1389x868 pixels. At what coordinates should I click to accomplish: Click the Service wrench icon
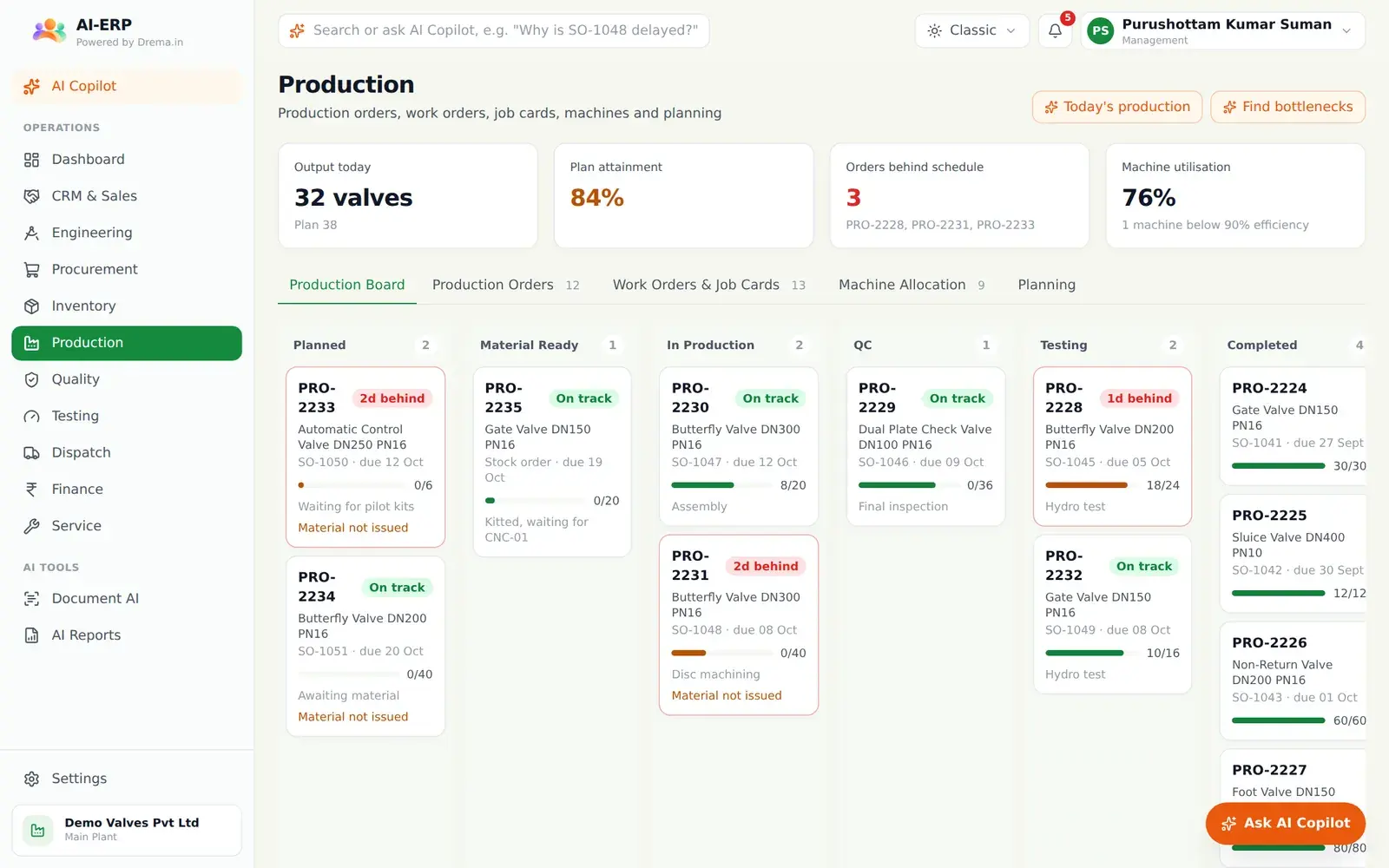(32, 526)
